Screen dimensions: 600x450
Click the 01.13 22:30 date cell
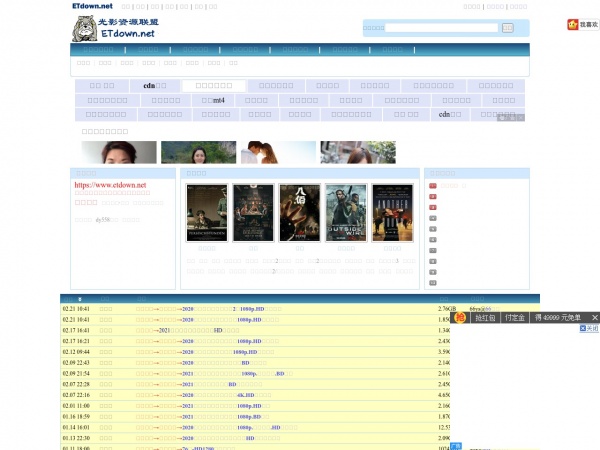click(x=76, y=438)
